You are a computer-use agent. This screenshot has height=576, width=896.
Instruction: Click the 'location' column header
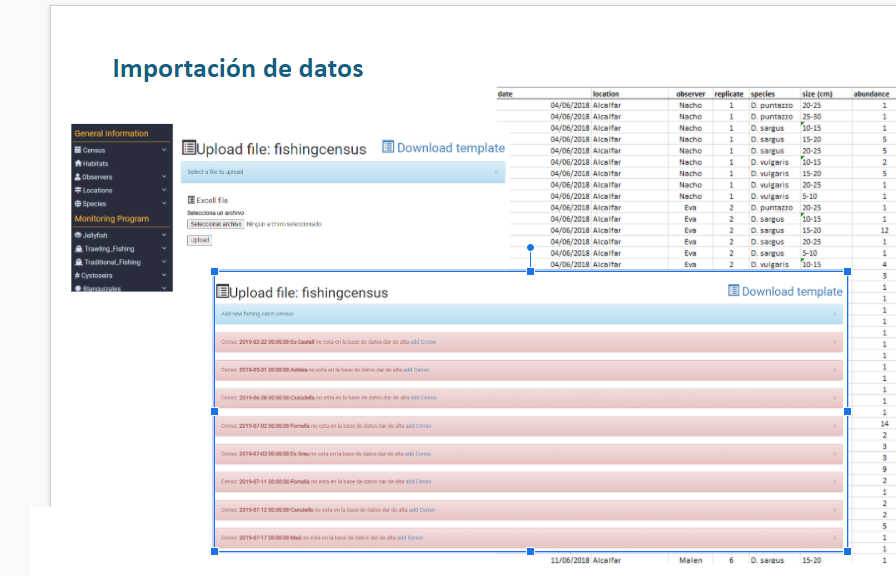[606, 94]
